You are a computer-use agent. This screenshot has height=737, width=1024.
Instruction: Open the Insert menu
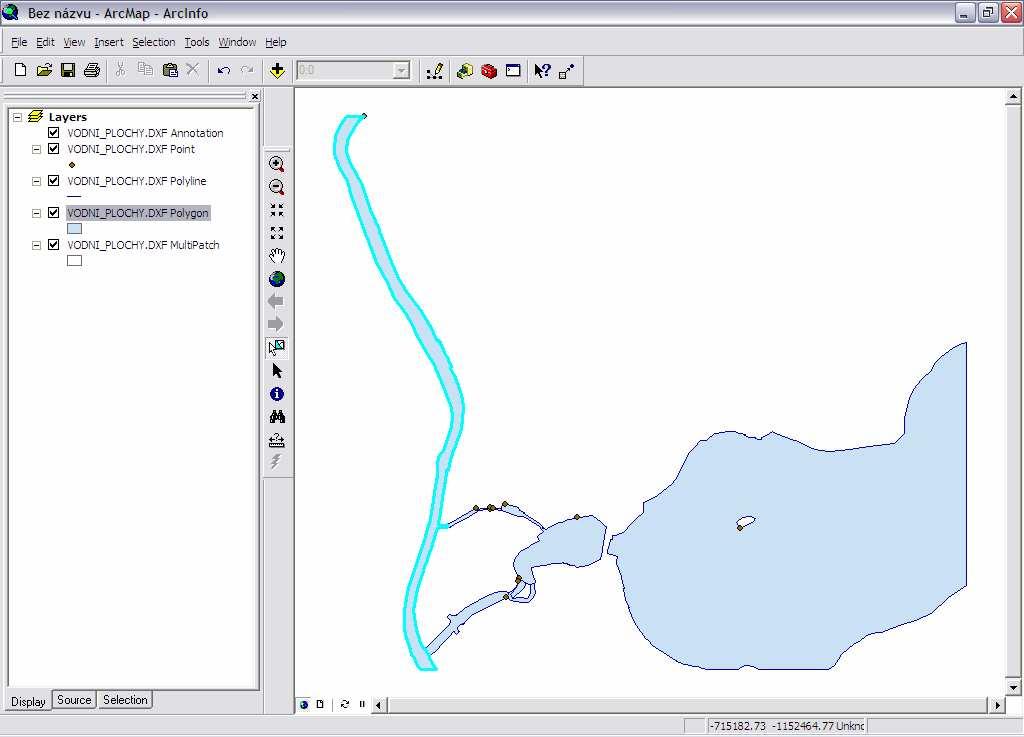108,42
